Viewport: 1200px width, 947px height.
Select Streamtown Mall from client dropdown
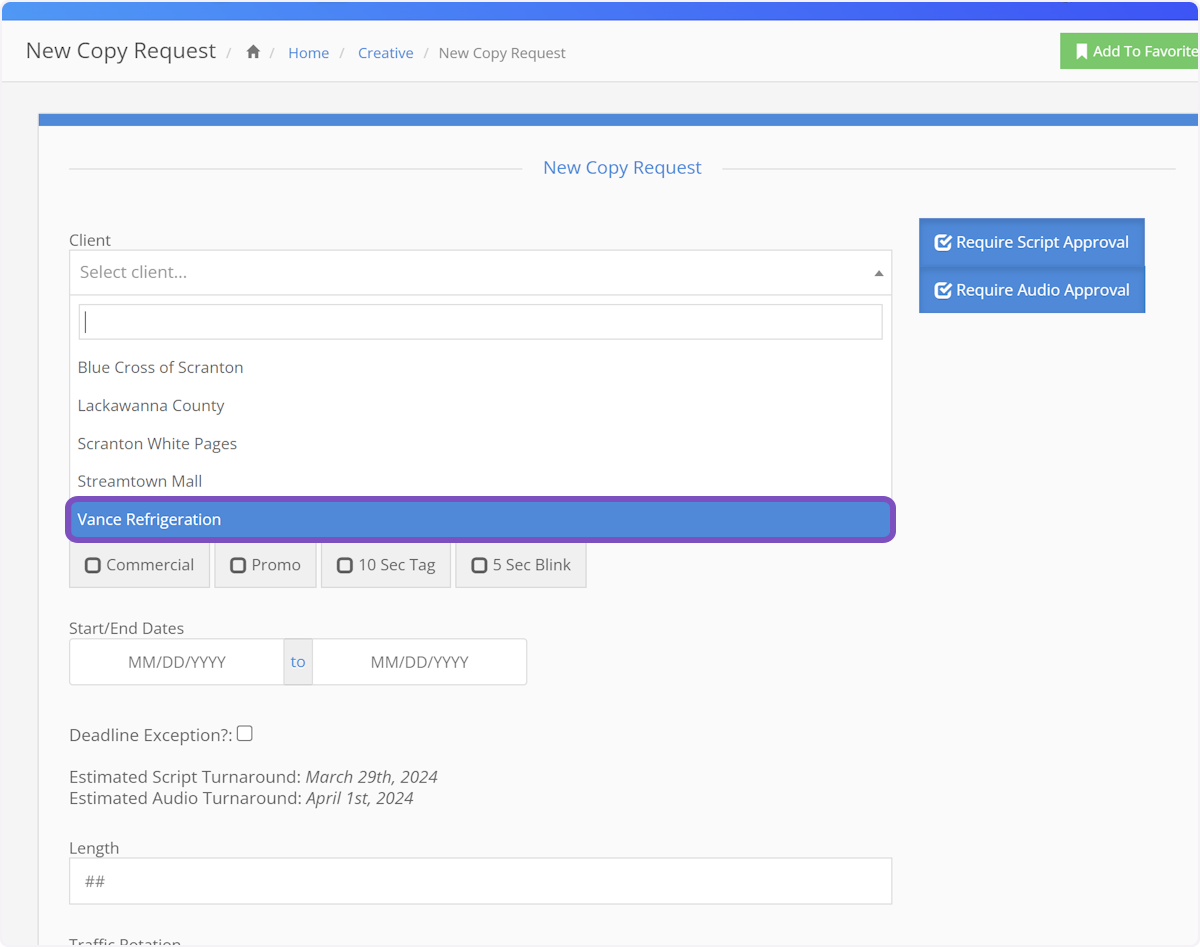coord(140,482)
